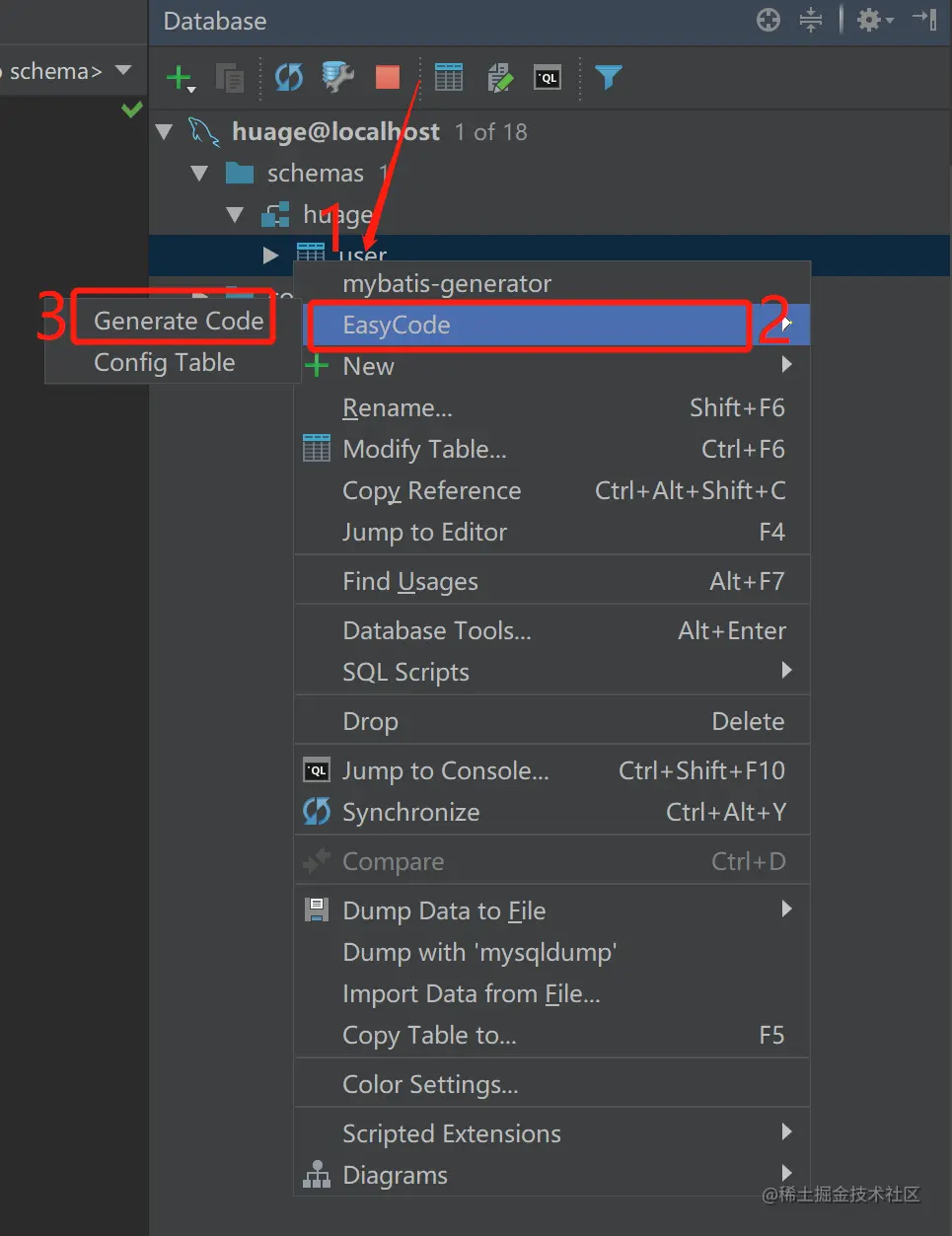Collapse the huage schema node
The width and height of the screenshot is (952, 1236).
coord(235,214)
